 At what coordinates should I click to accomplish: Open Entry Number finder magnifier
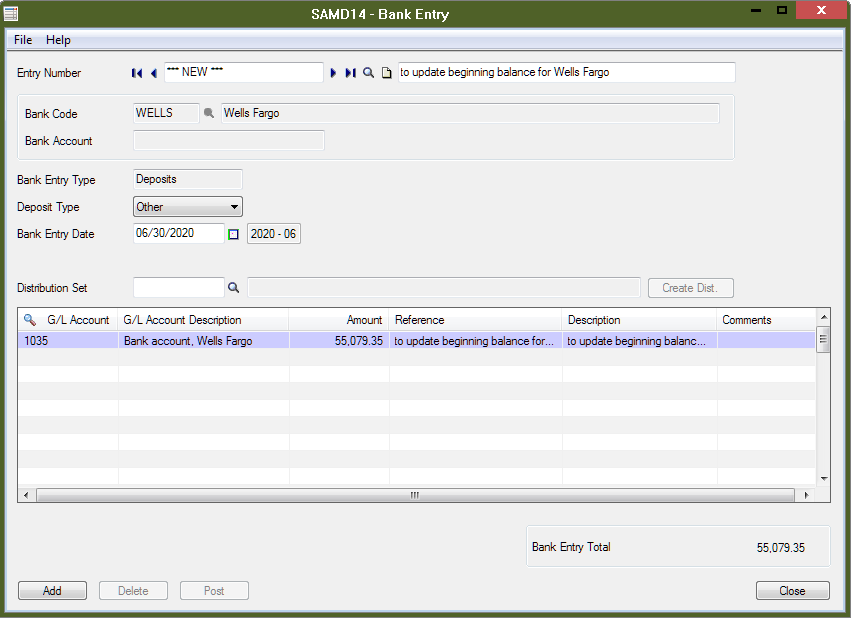tap(368, 73)
